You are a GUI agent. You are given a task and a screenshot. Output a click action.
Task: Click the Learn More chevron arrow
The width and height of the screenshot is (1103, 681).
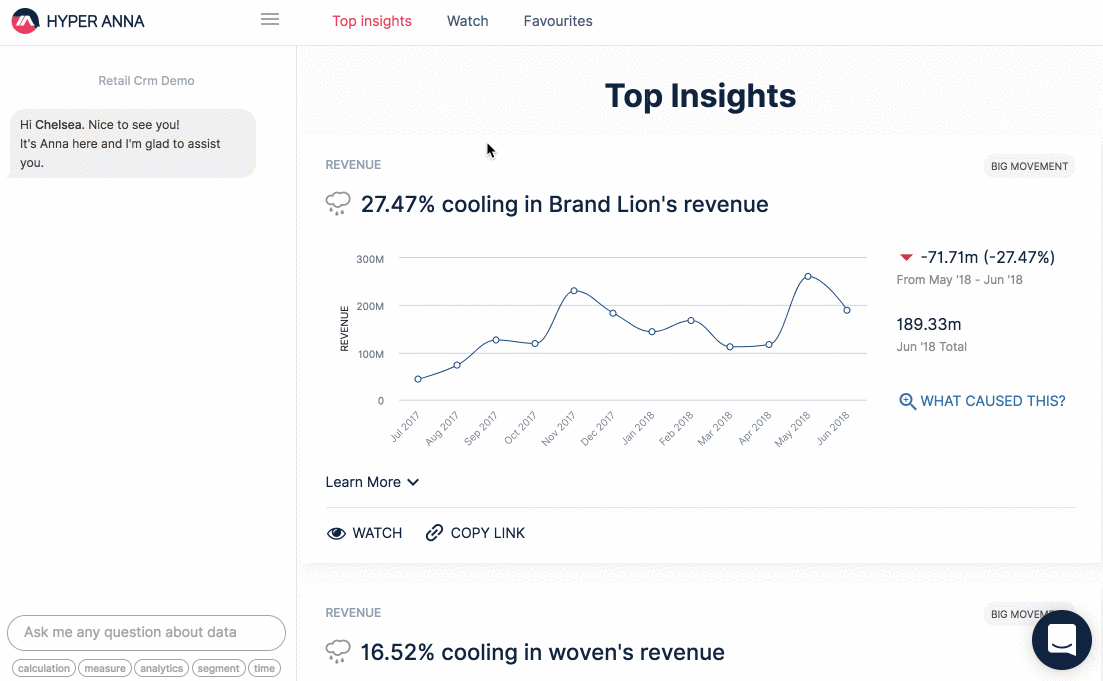pyautogui.click(x=413, y=482)
